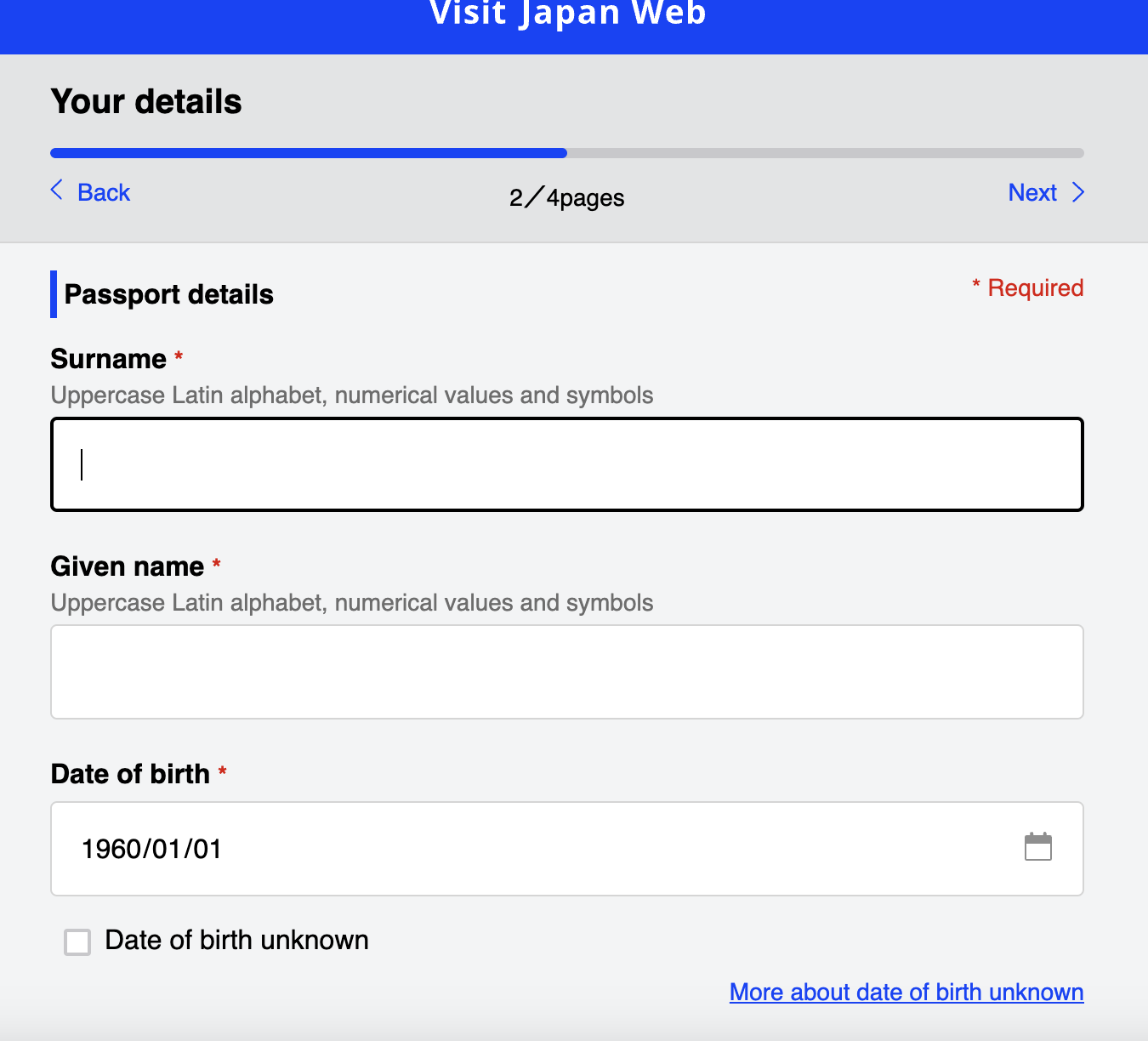
Task: Click into the Given name input box
Action: 566,672
